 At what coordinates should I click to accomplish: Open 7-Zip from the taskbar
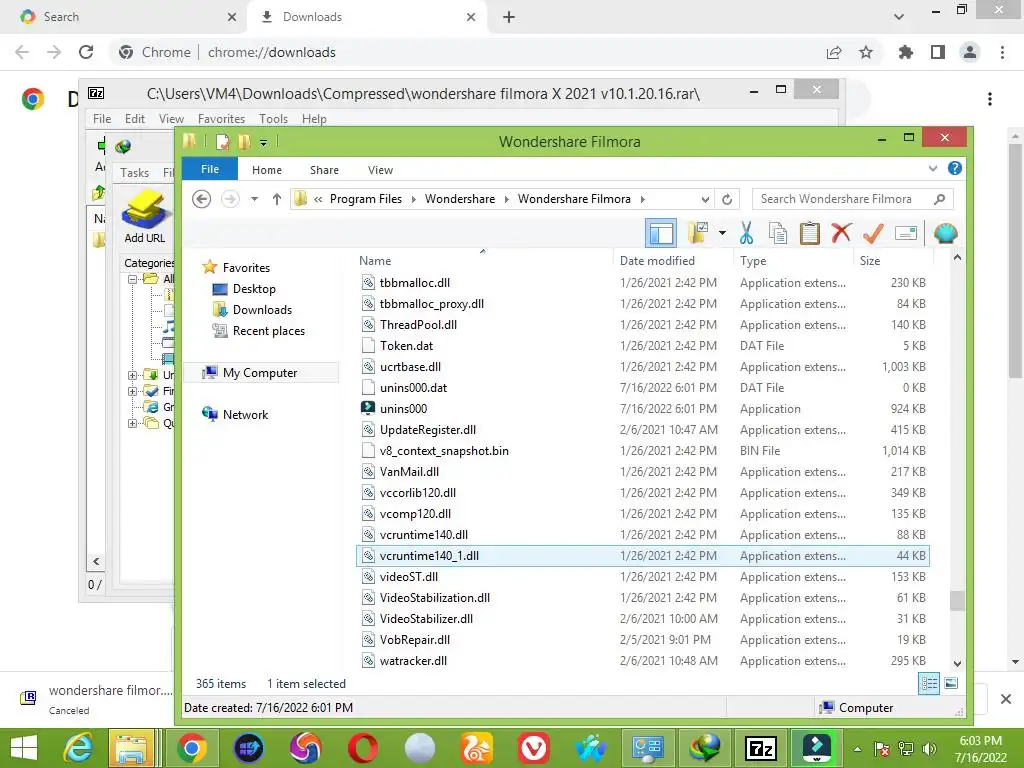pyautogui.click(x=761, y=748)
